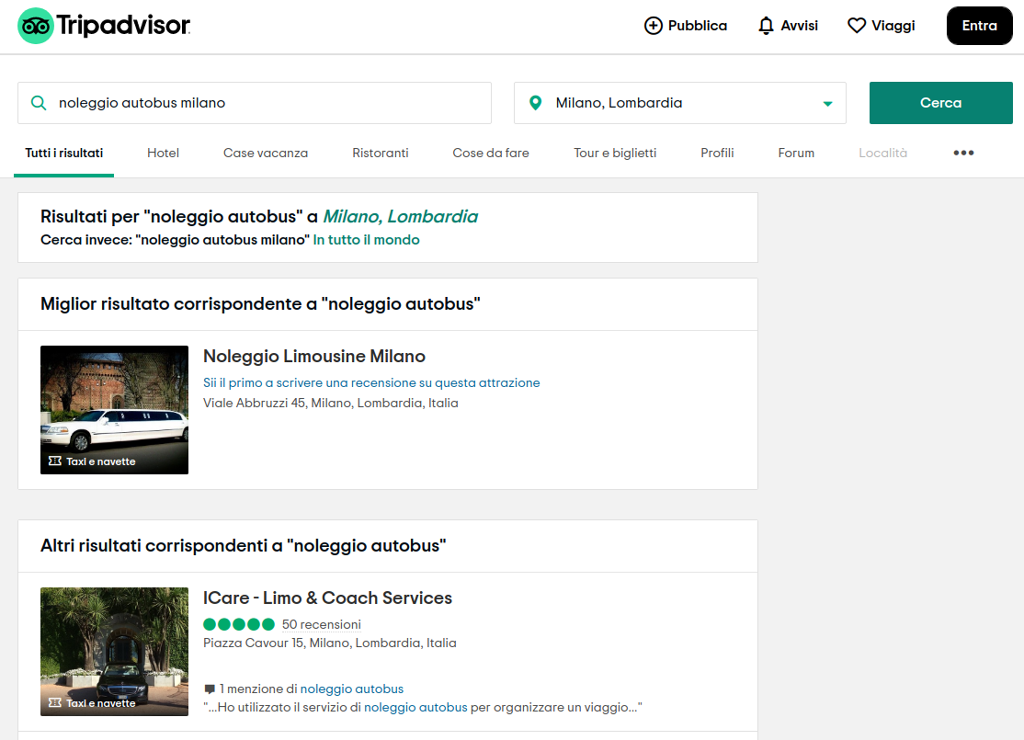Click address Viale Abbruzzi 45, Milano
This screenshot has height=740, width=1024.
[x=330, y=403]
